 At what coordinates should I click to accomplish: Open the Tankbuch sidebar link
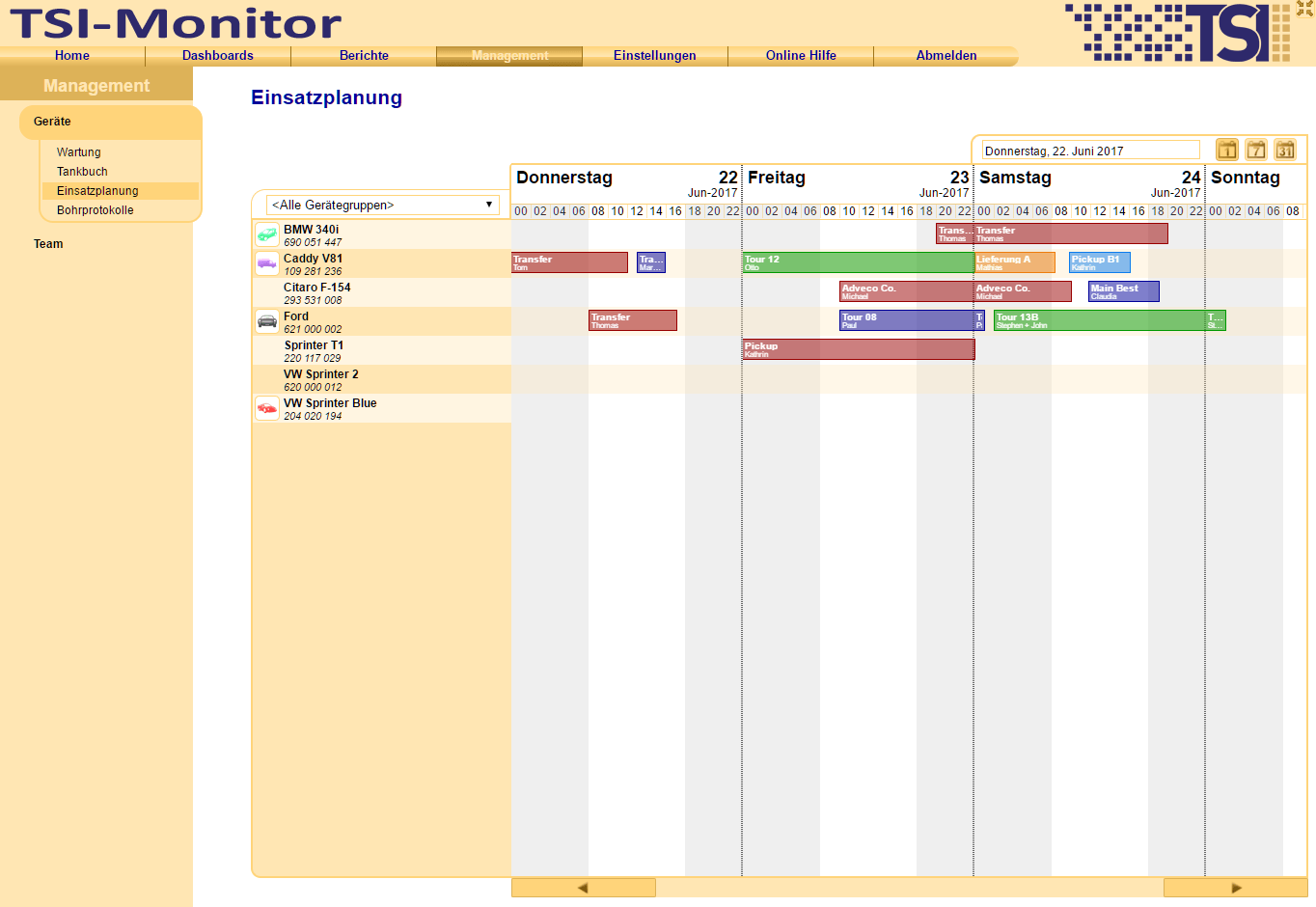click(82, 172)
